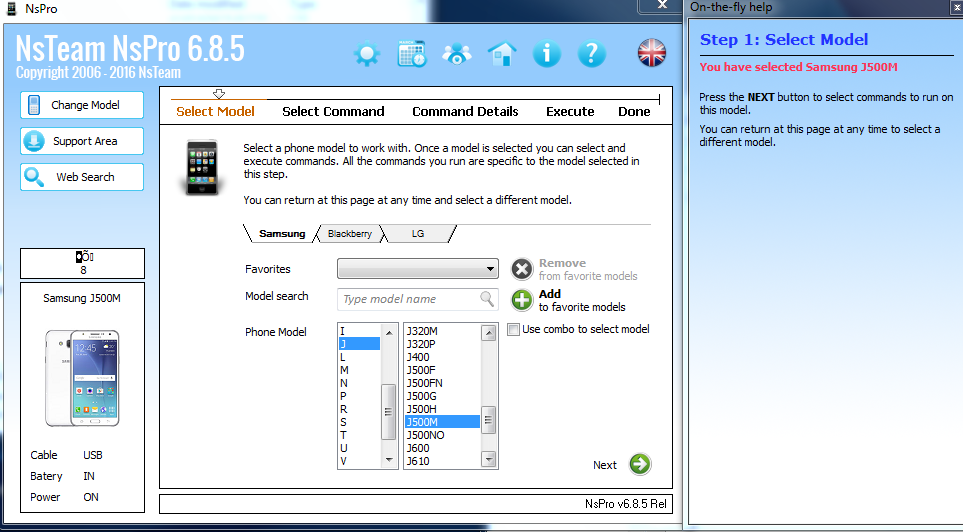Click model list scrollbar down arrow
The height and width of the screenshot is (532, 963).
coord(489,459)
